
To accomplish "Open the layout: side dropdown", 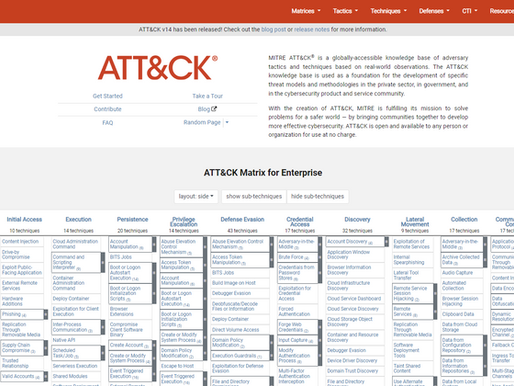I will [196, 196].
